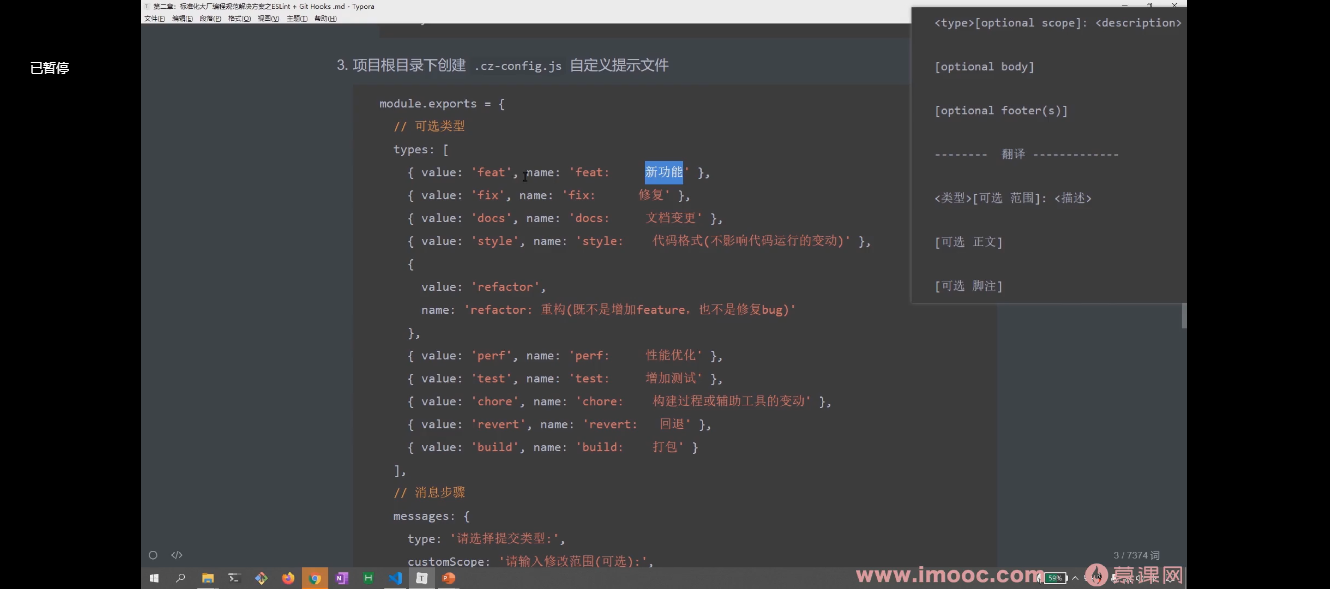Click the comment // 消息步骤
The image size is (1330, 589).
pyautogui.click(x=429, y=493)
